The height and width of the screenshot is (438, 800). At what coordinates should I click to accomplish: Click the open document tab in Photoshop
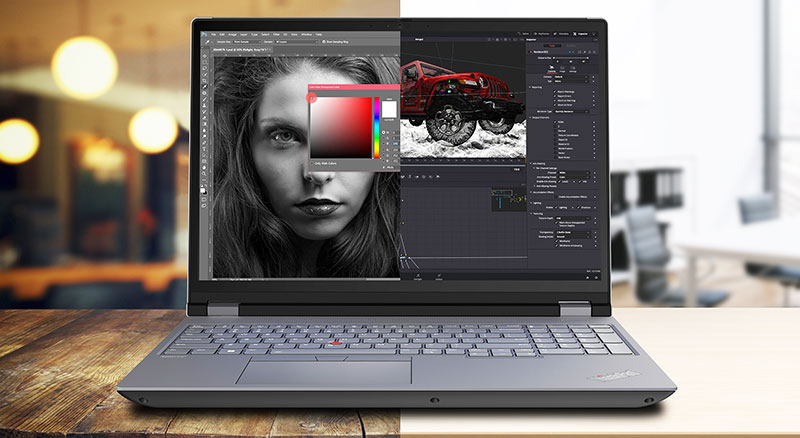[242, 50]
